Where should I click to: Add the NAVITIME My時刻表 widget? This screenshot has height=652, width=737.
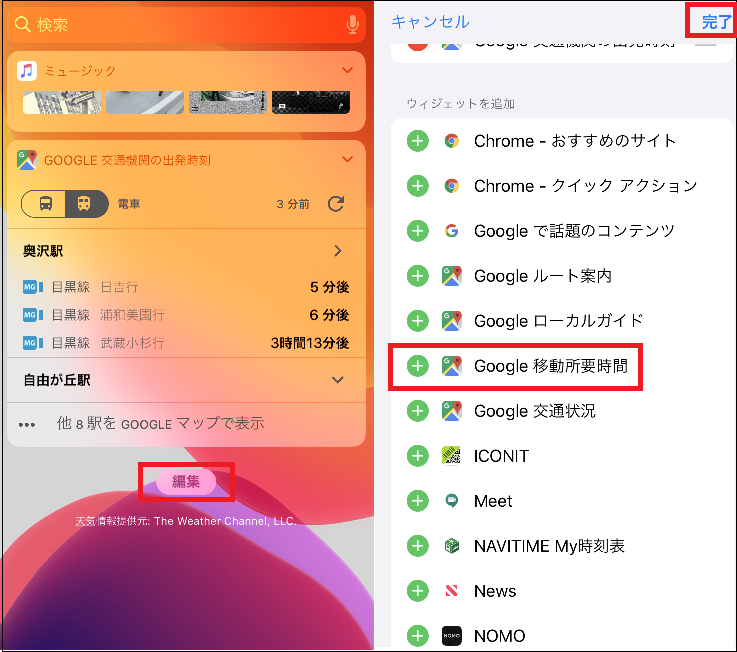[418, 546]
